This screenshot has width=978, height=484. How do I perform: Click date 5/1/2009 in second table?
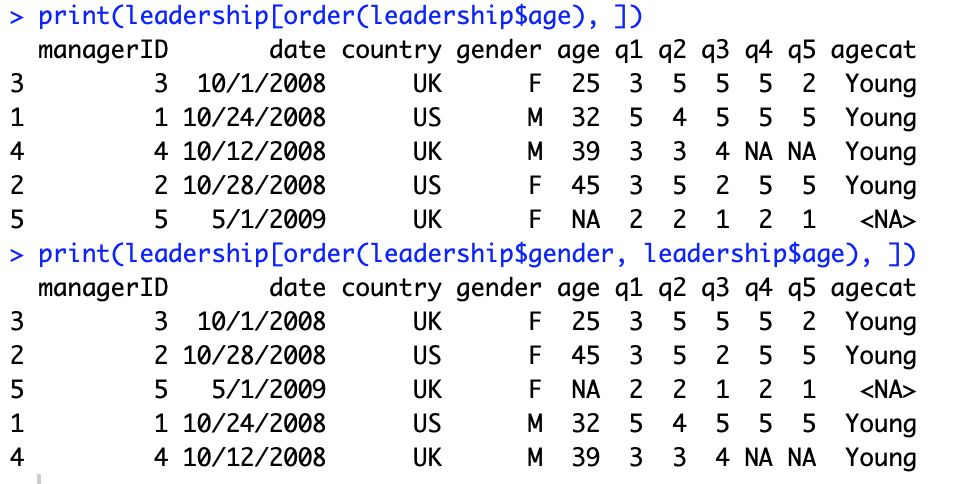[x=269, y=390]
